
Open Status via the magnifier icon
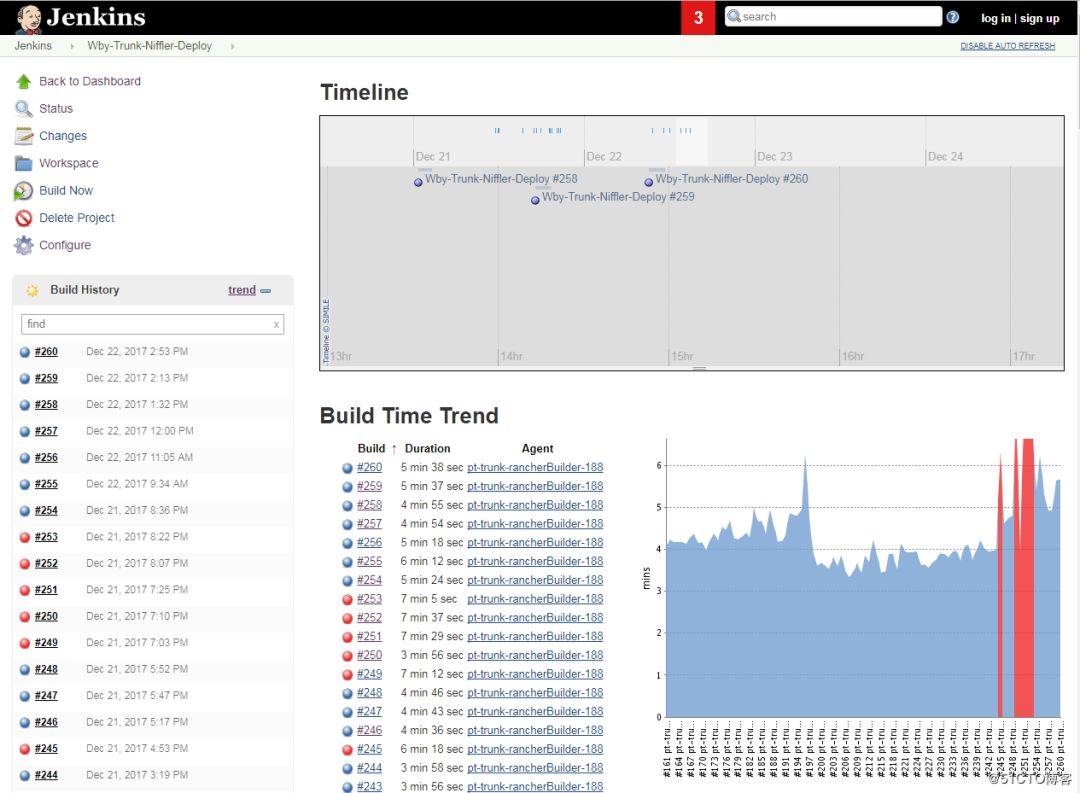[x=23, y=109]
